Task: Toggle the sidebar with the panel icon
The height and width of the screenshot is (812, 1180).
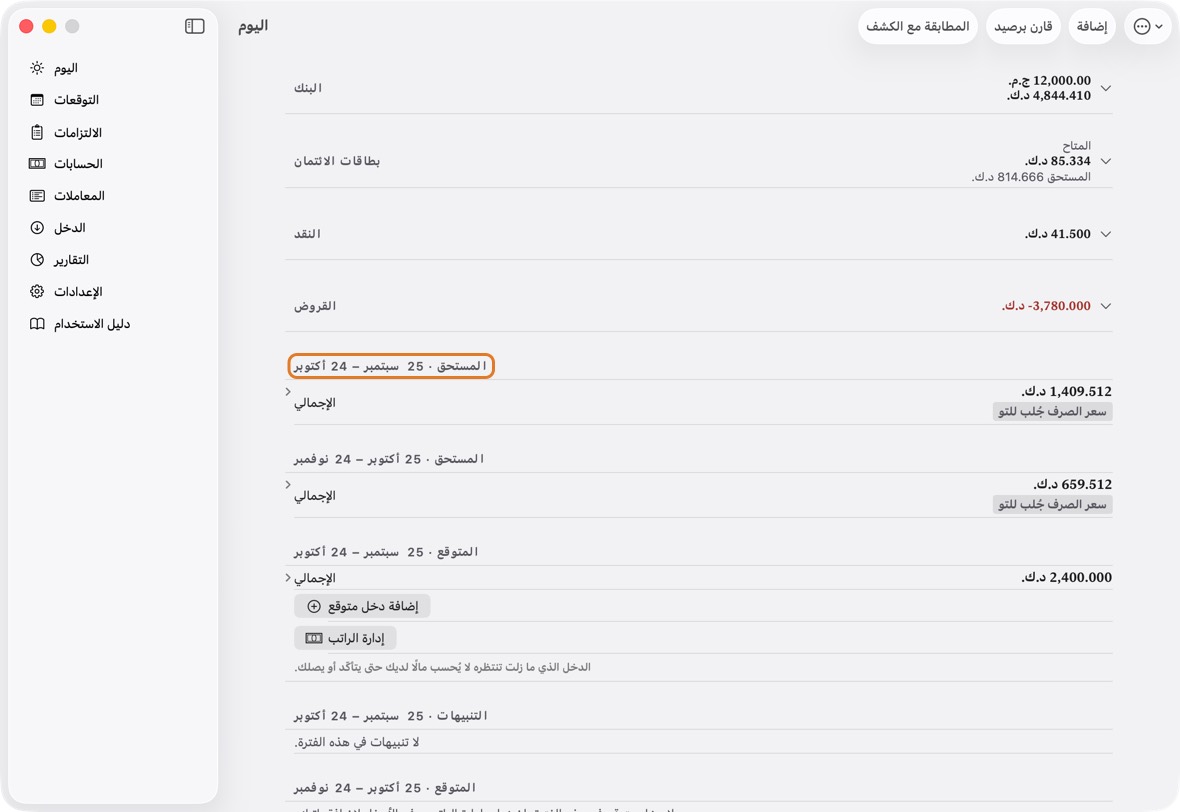Action: [195, 26]
